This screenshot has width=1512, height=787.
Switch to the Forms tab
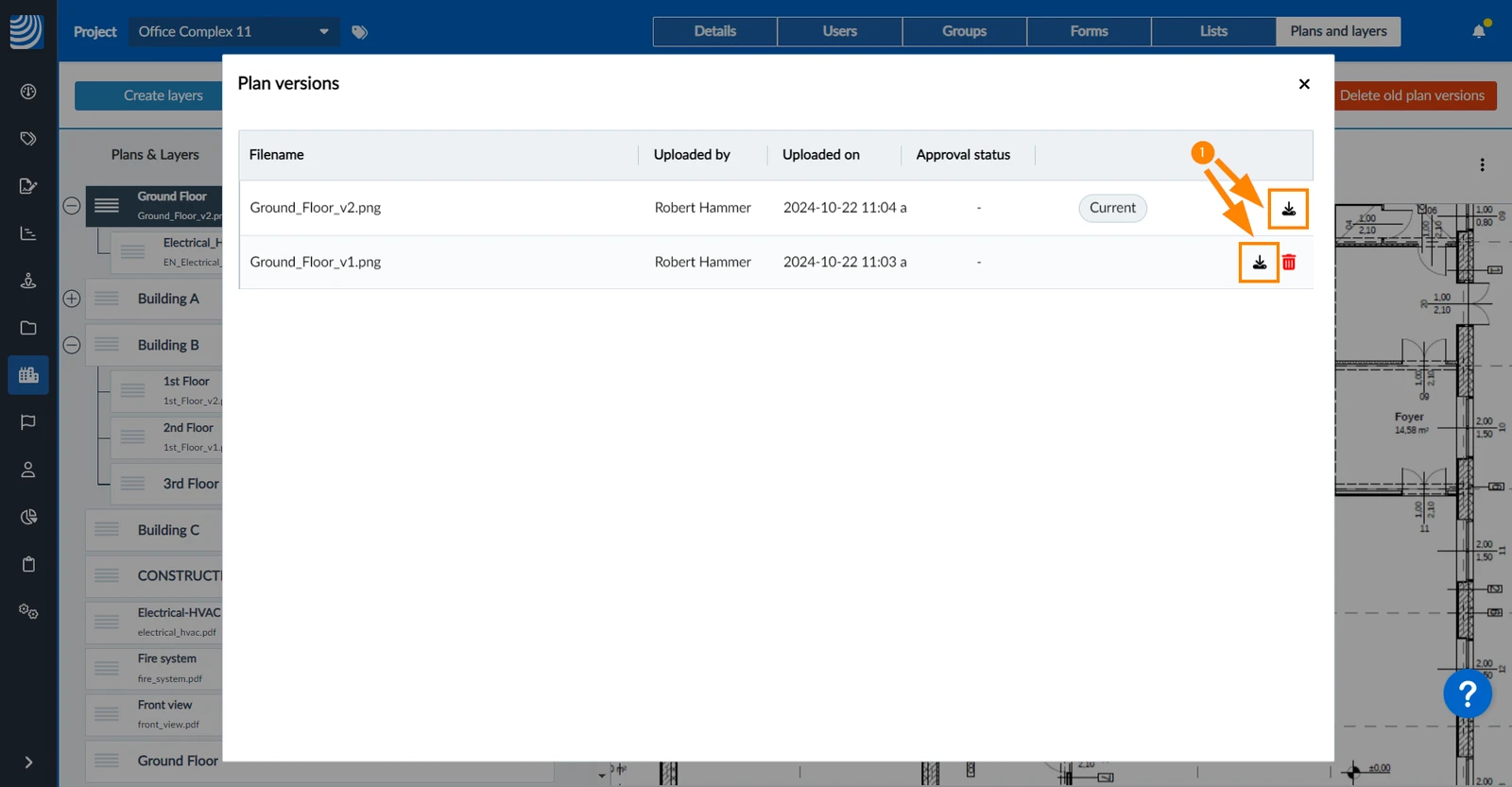tap(1089, 31)
